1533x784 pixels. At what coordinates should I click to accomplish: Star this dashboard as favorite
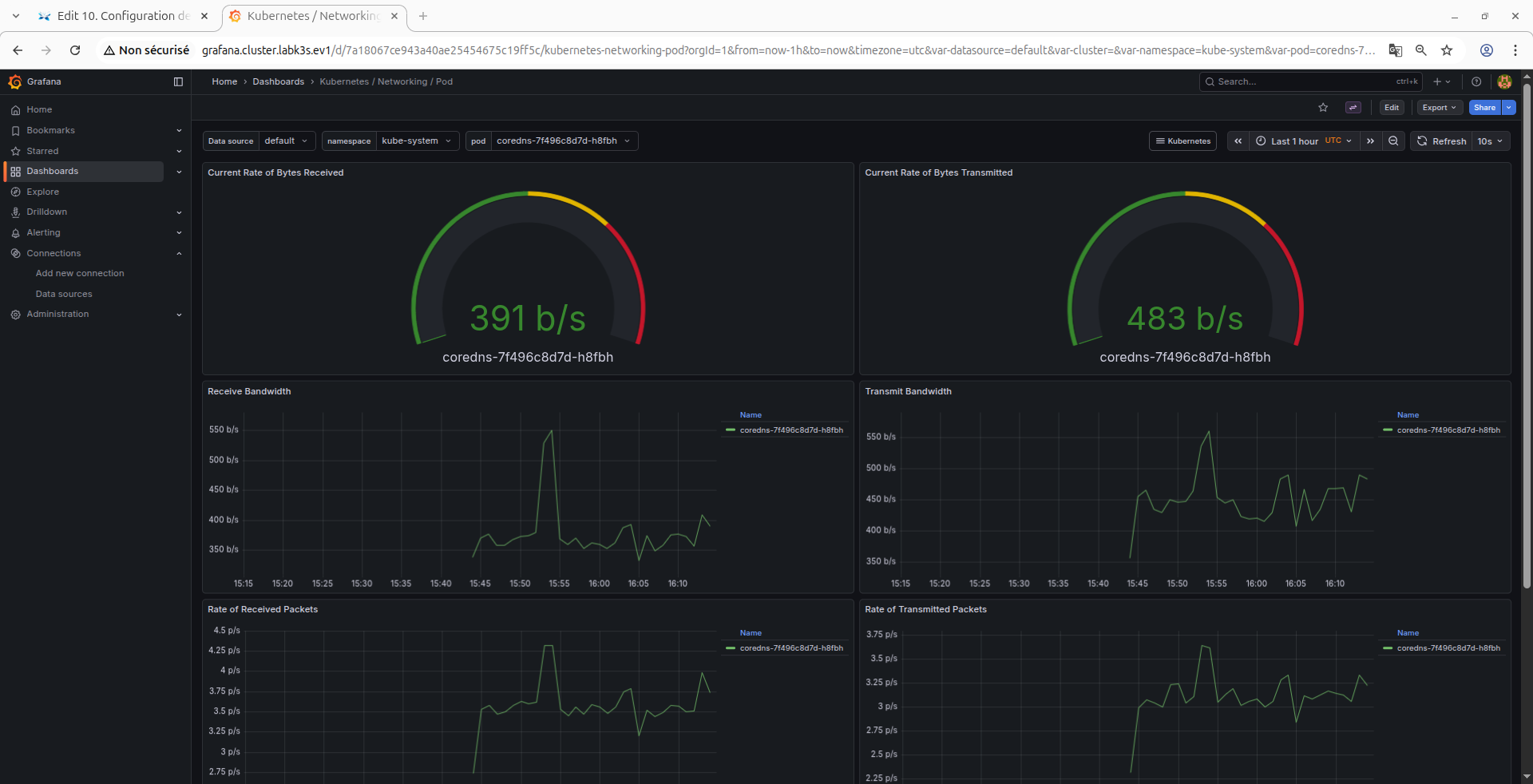point(1323,108)
